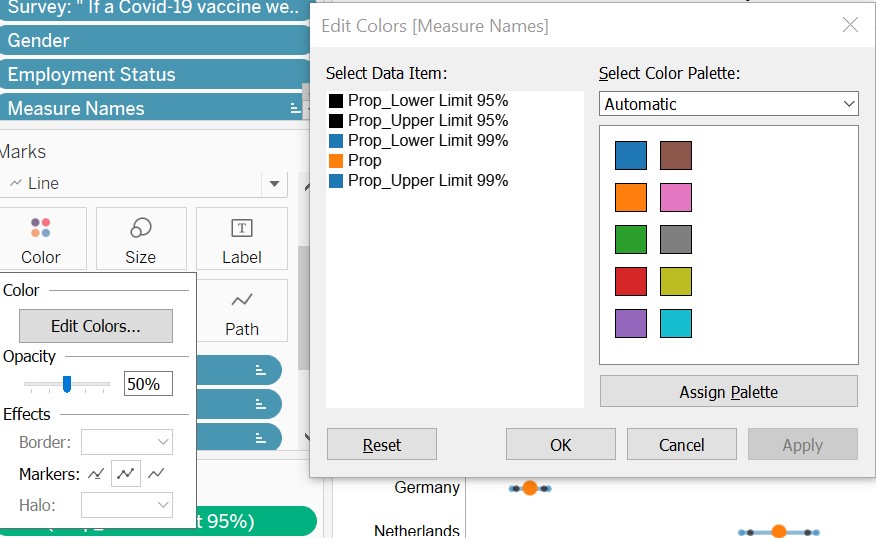Select Prop_Lower Limit 95% data item
The width and height of the screenshot is (876, 538).
[x=427, y=100]
